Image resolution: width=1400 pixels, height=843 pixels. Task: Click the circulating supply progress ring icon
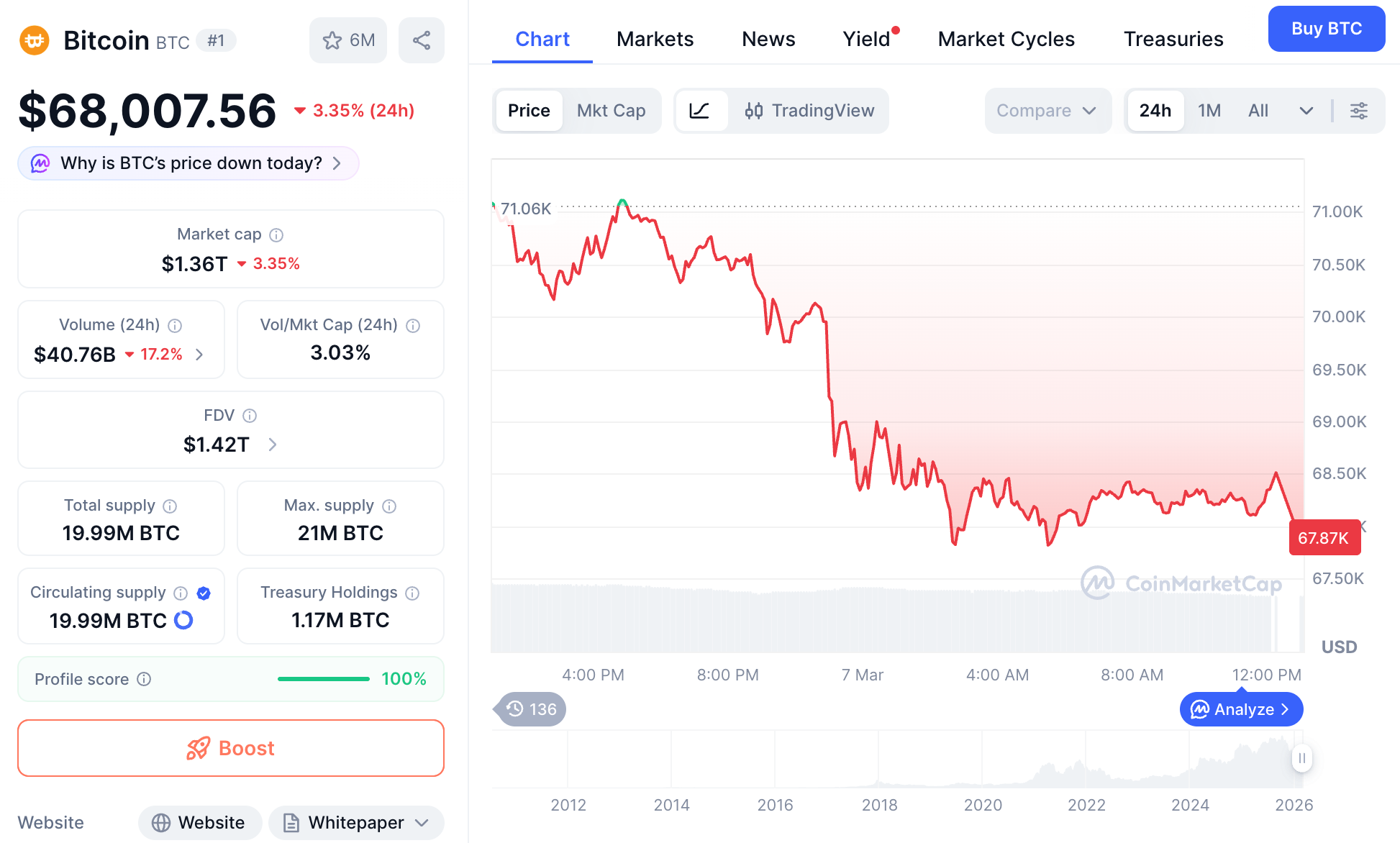coord(184,620)
